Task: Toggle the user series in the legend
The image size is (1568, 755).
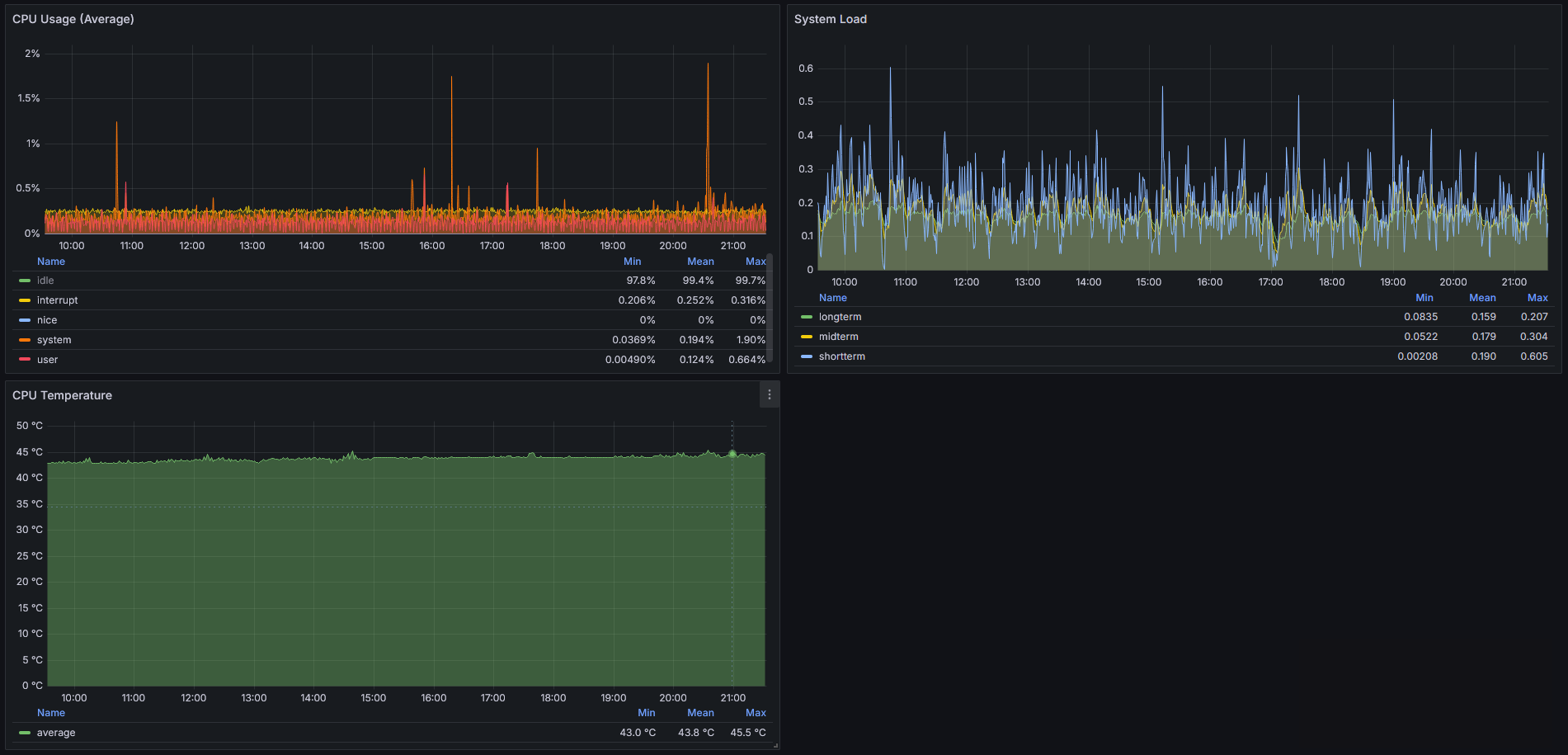Action: 48,360
